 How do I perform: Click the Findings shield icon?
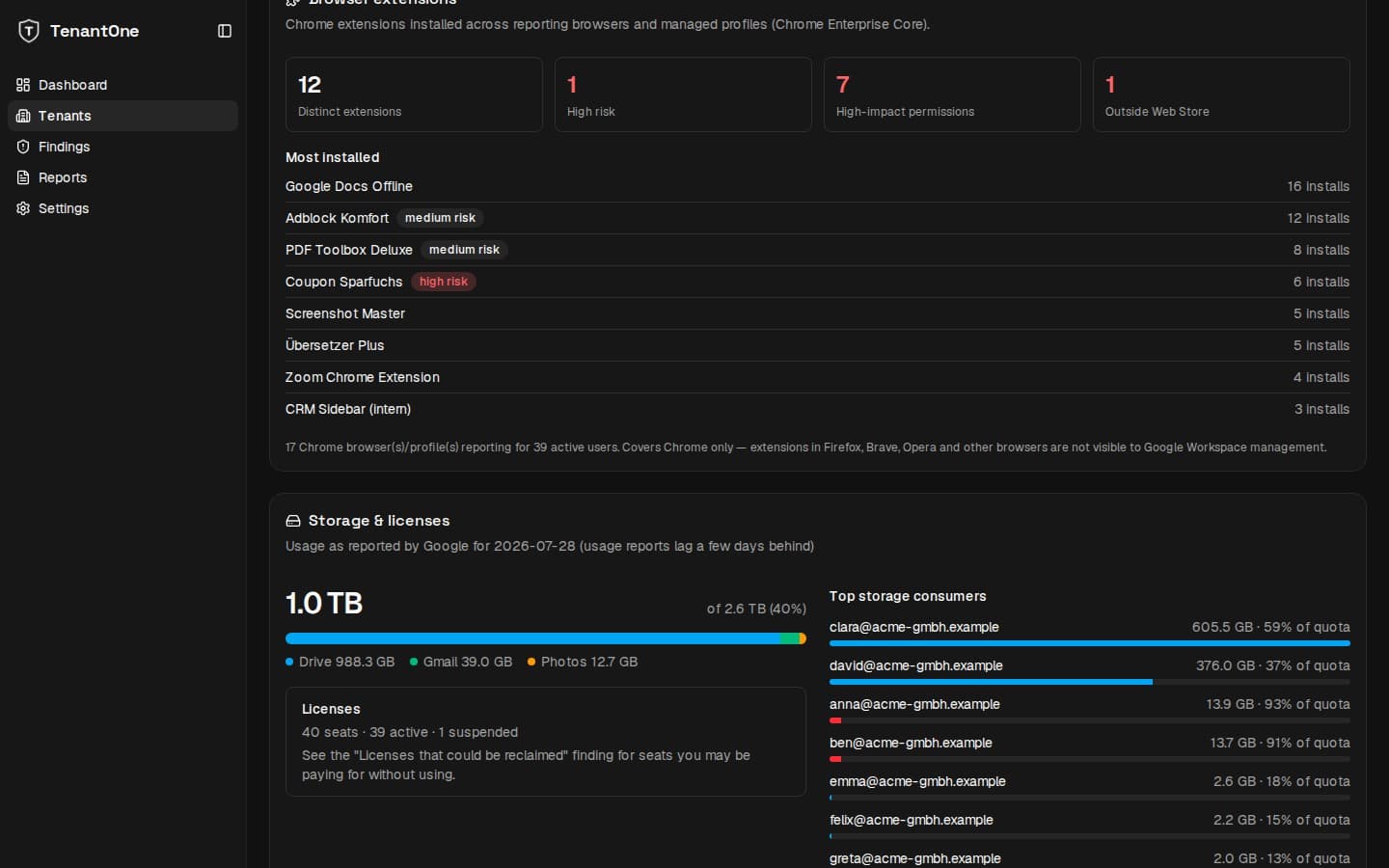pos(23,147)
